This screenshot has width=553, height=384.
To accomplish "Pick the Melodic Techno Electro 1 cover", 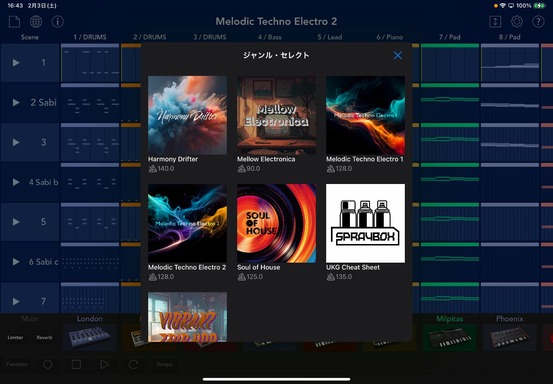I will tap(365, 115).
